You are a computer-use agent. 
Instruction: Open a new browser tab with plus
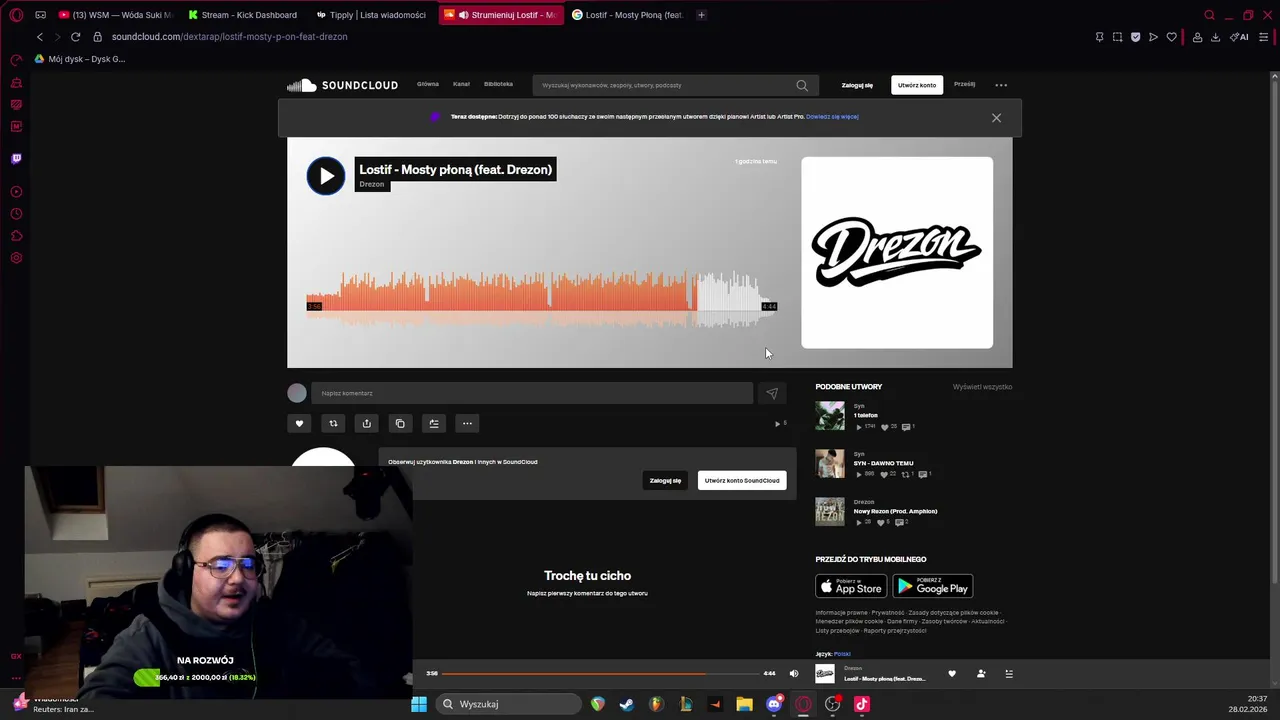(x=701, y=15)
